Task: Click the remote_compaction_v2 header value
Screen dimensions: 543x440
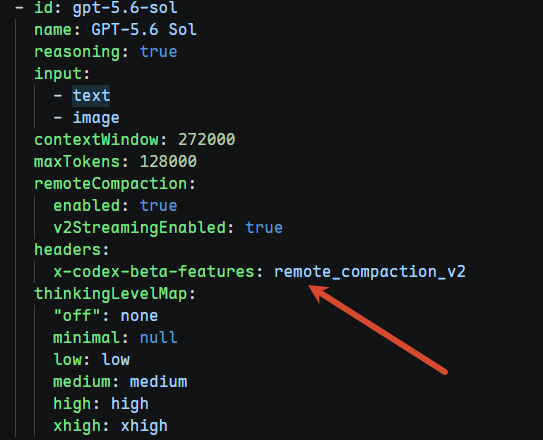Action: click(x=370, y=272)
